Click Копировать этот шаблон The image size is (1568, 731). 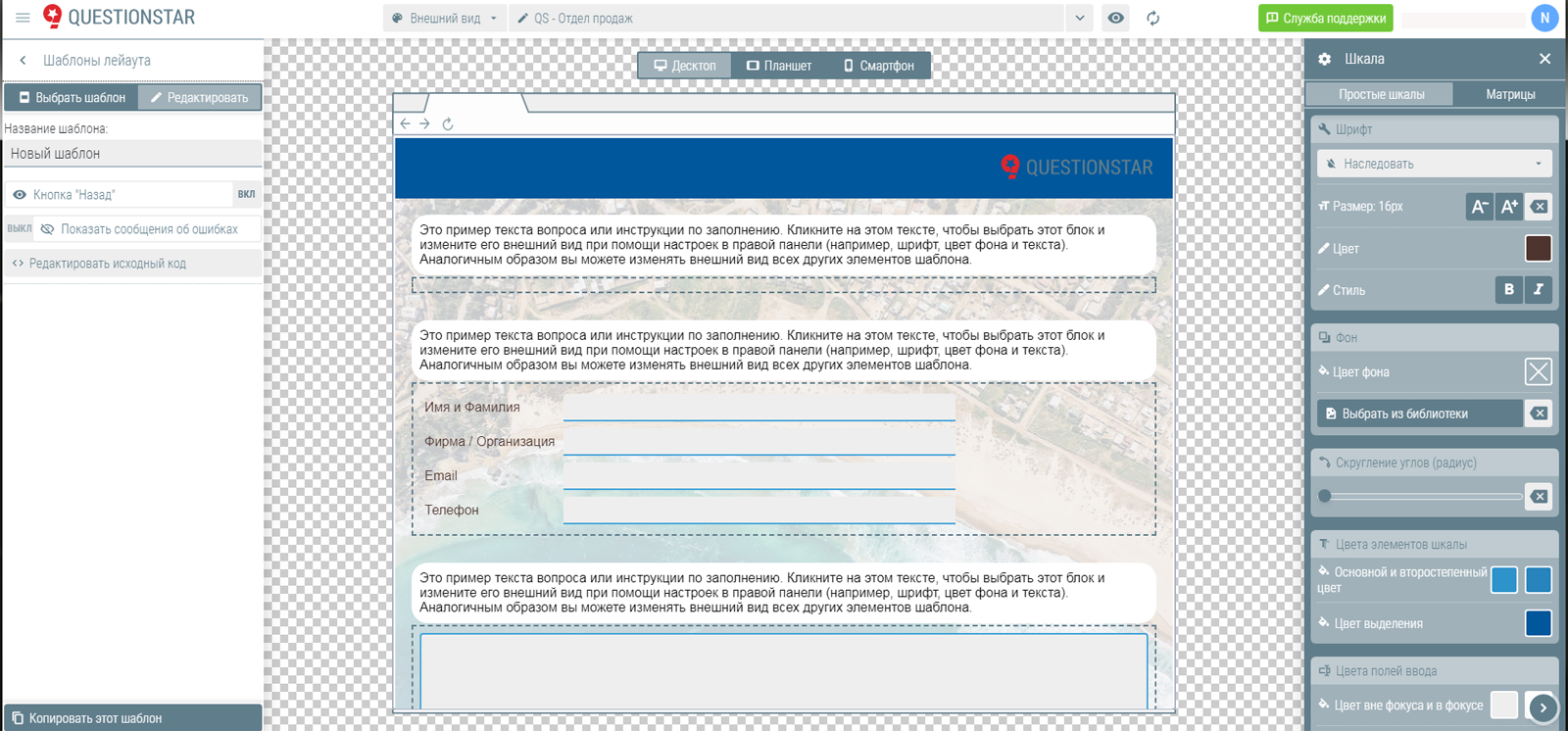coord(133,717)
